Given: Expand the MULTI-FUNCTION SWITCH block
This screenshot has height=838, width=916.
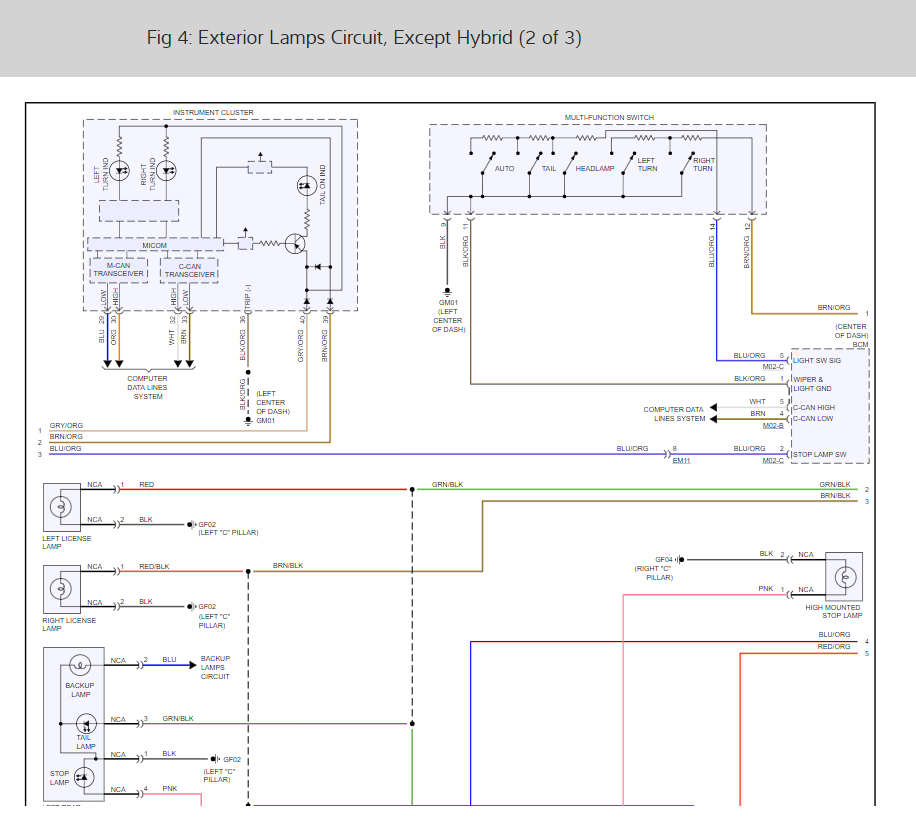Looking at the screenshot, I should 611,117.
